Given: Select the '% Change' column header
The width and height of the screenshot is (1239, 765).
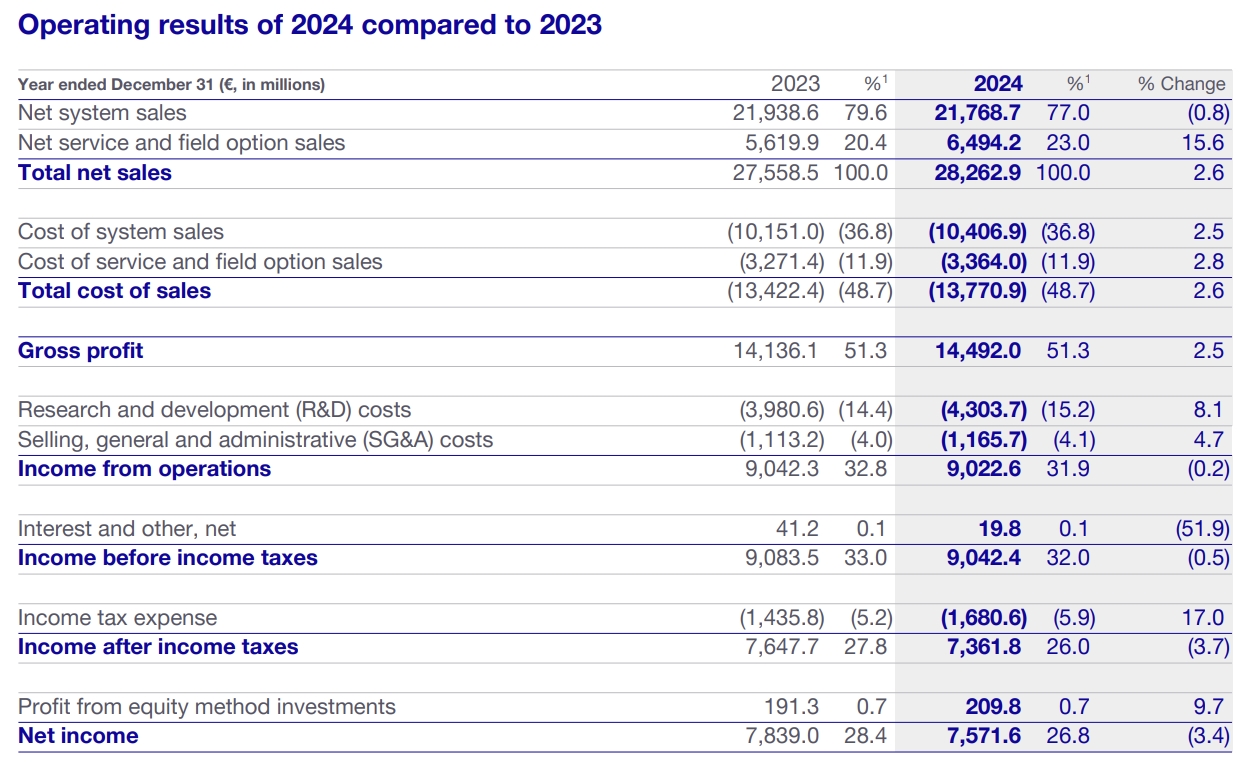Looking at the screenshot, I should 1181,84.
